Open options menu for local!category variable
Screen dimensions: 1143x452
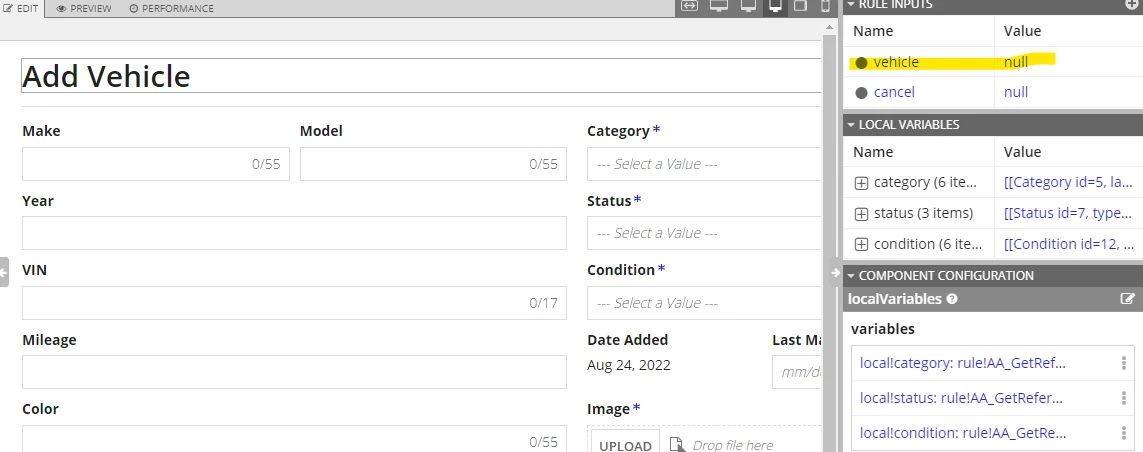click(1123, 363)
